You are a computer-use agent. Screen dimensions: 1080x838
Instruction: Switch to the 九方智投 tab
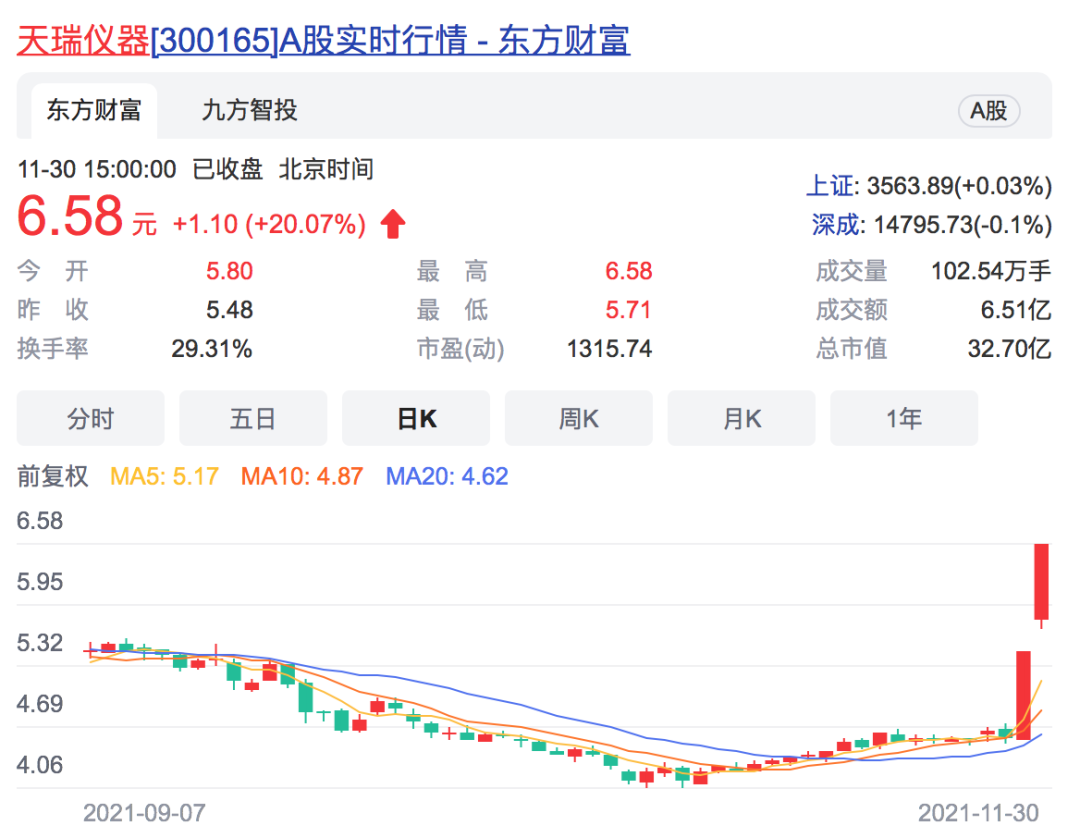point(249,110)
